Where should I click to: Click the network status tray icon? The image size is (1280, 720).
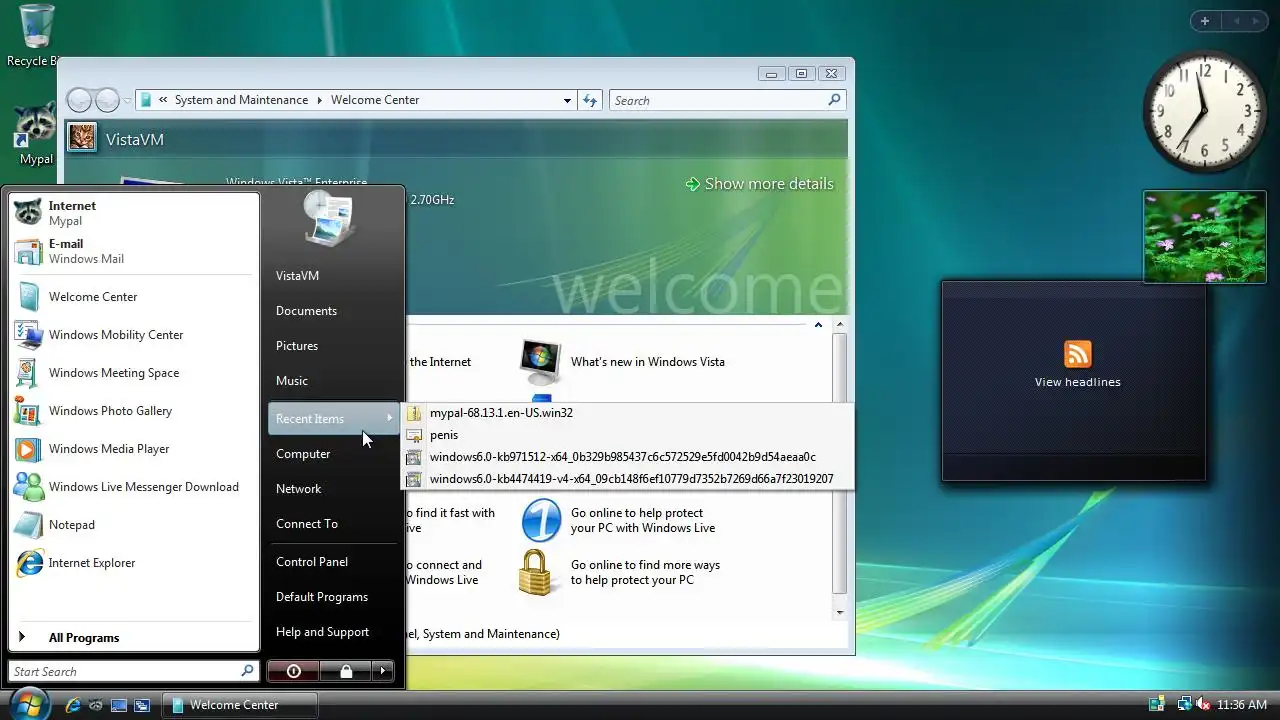pos(1183,705)
